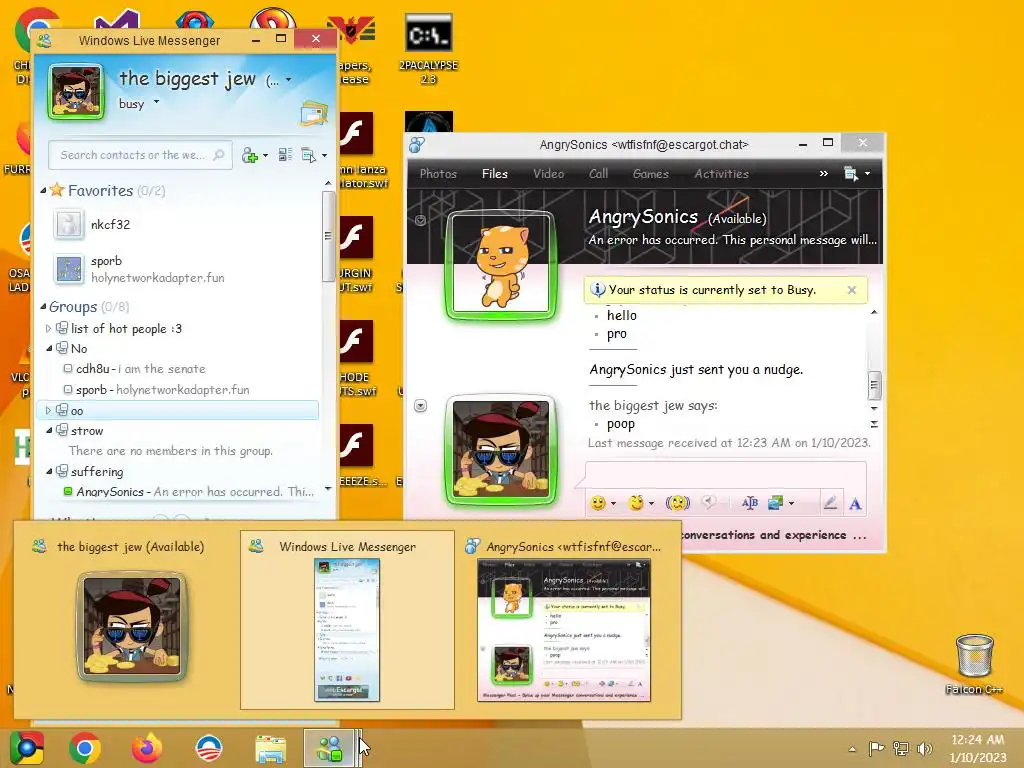
Task: Click the contact list scrollbar thumb
Action: 328,235
